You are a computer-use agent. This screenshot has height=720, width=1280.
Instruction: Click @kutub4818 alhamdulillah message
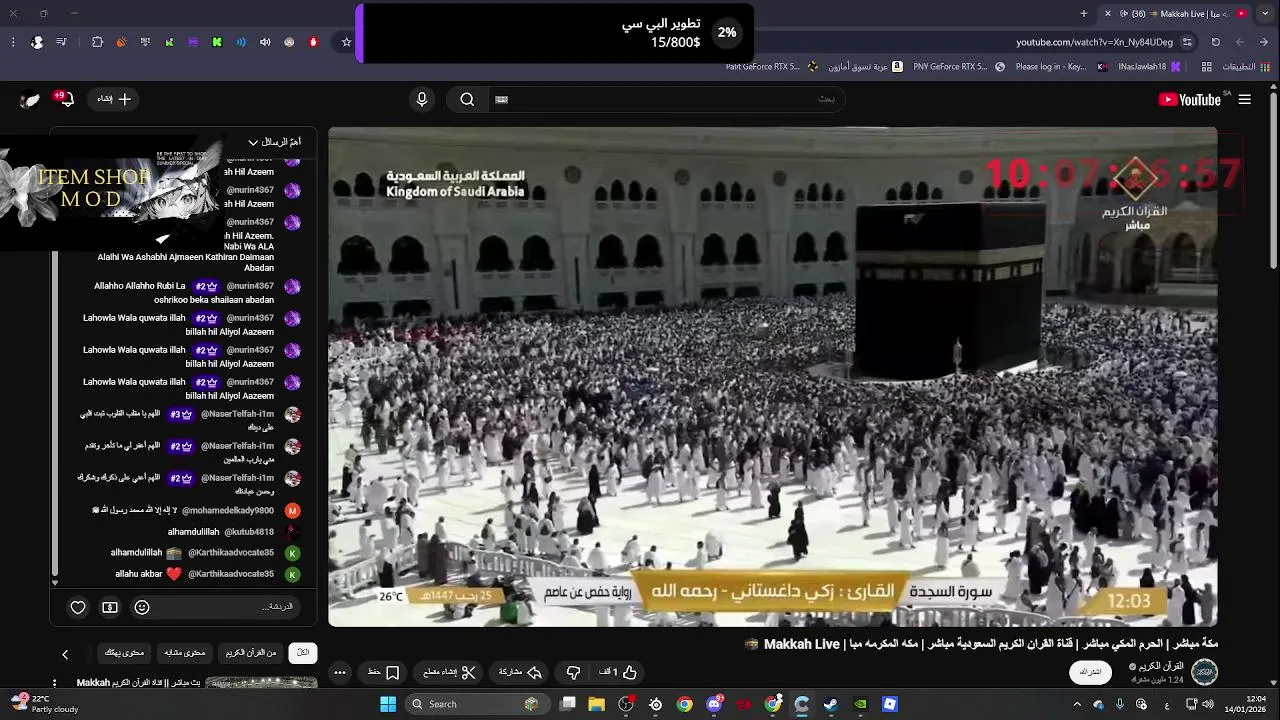pos(232,532)
